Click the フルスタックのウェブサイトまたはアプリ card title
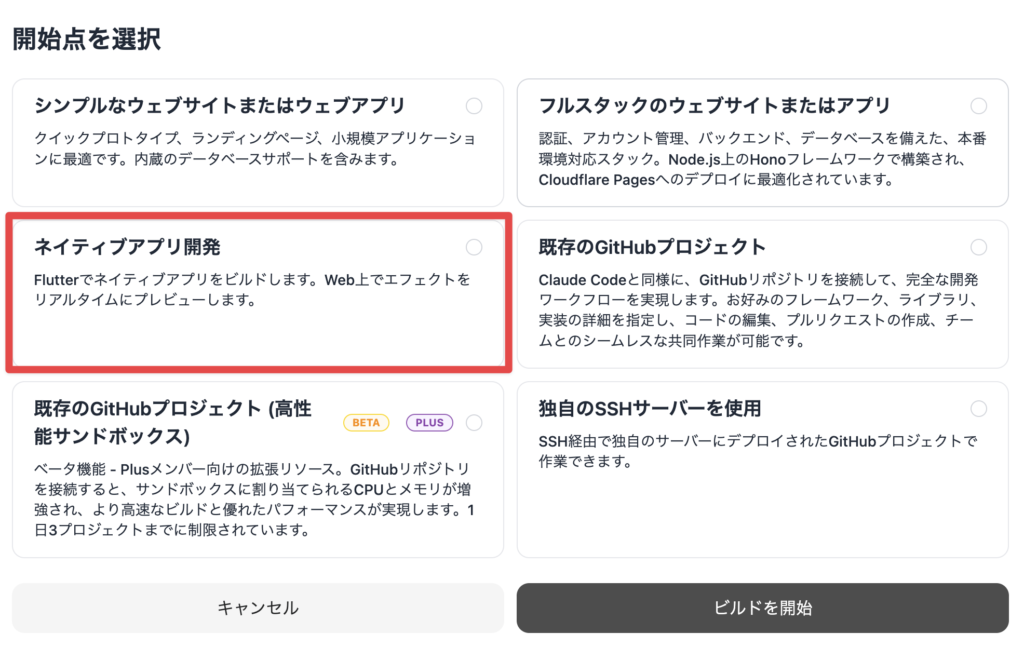 click(x=714, y=106)
